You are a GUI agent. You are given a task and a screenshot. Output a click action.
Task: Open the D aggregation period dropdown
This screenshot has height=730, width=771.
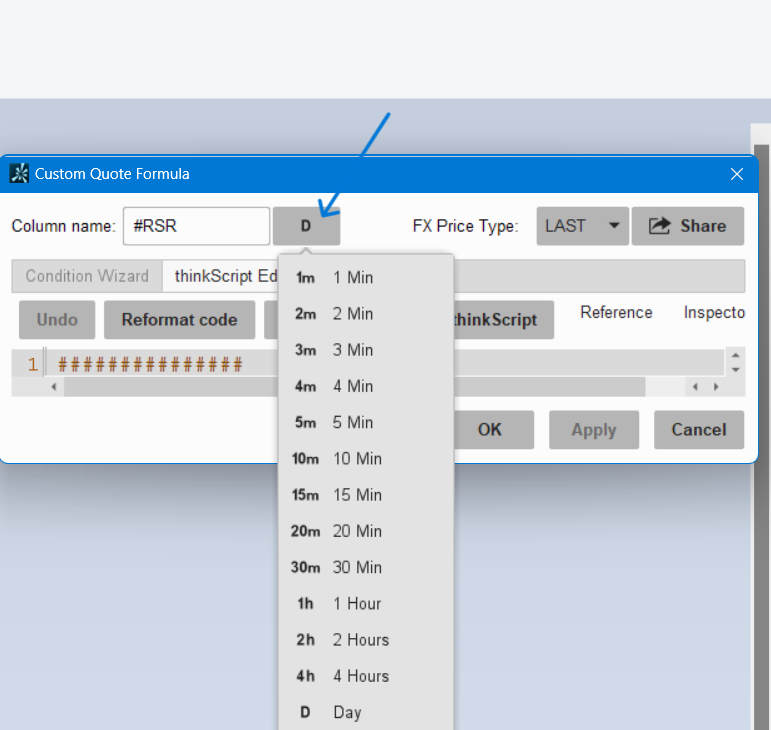click(x=306, y=226)
